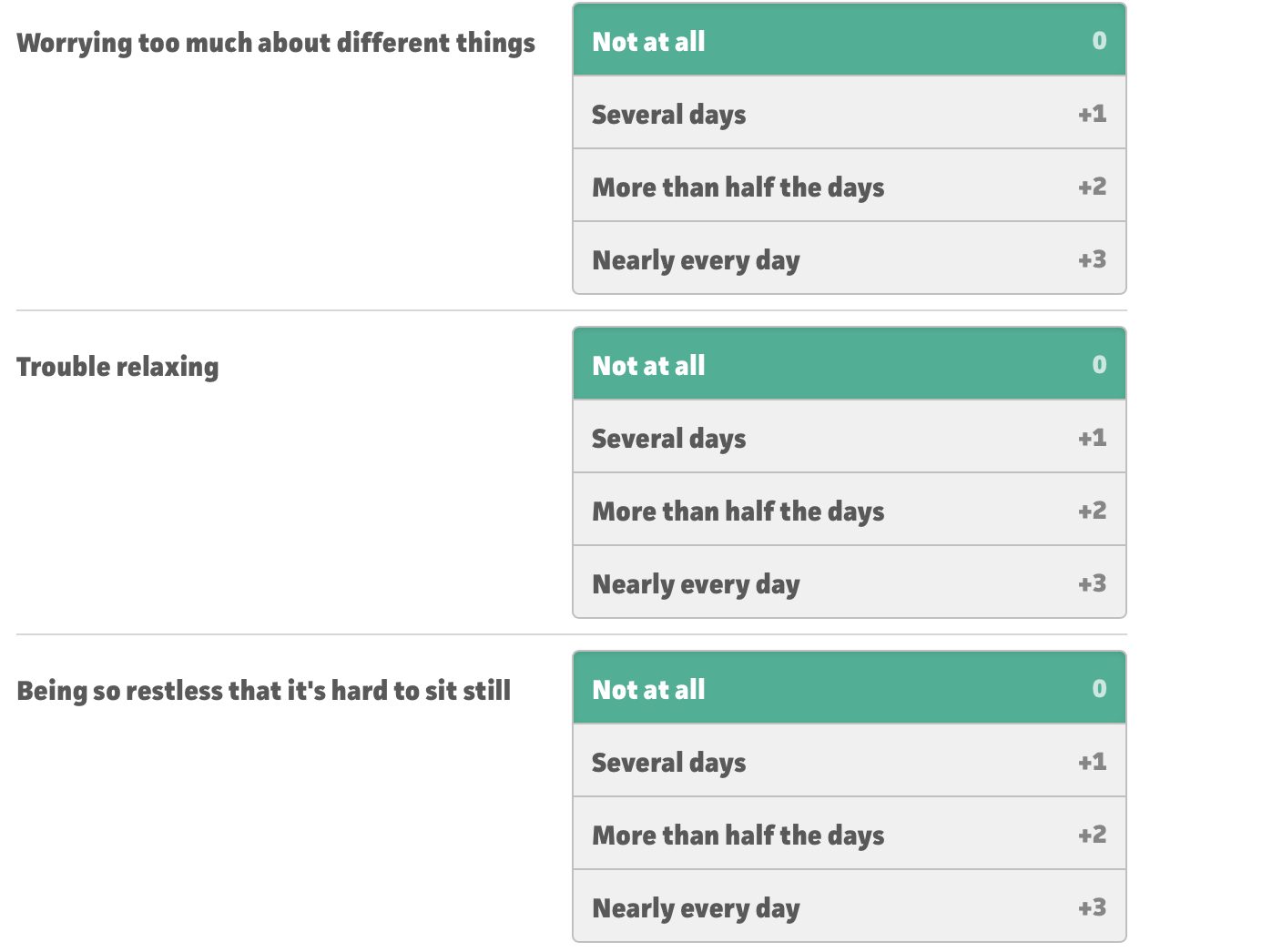The image size is (1262, 952).
Task: Pick 'More than half the days' for worrying
Action: coord(850,186)
